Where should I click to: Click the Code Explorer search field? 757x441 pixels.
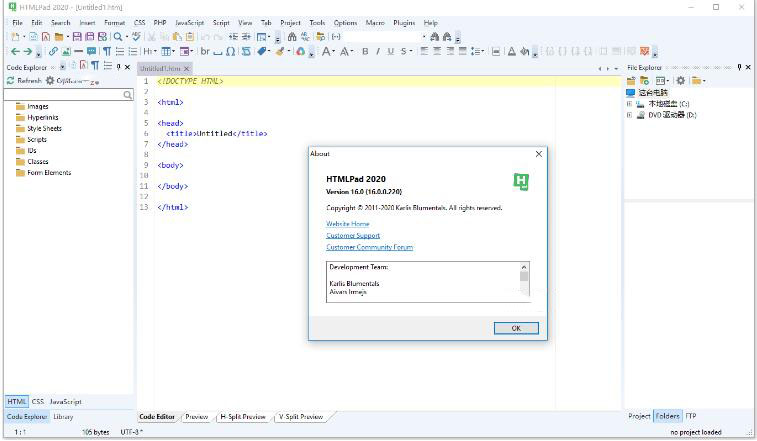tap(64, 94)
